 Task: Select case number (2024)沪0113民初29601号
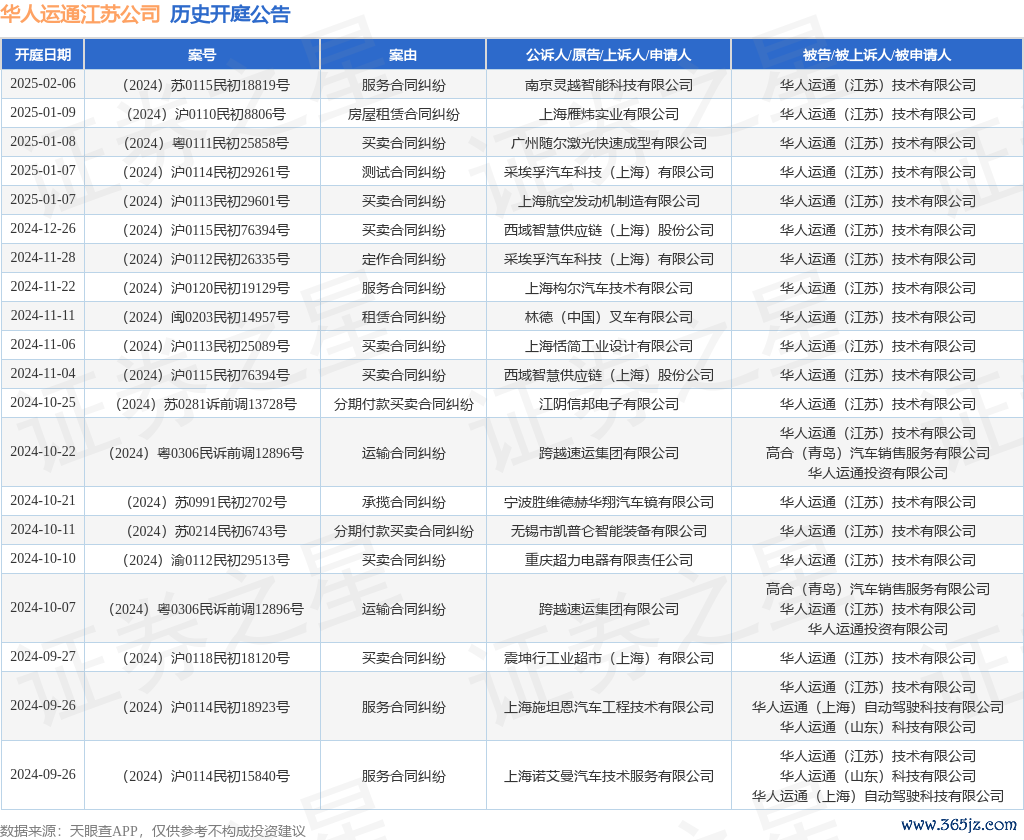tap(206, 201)
